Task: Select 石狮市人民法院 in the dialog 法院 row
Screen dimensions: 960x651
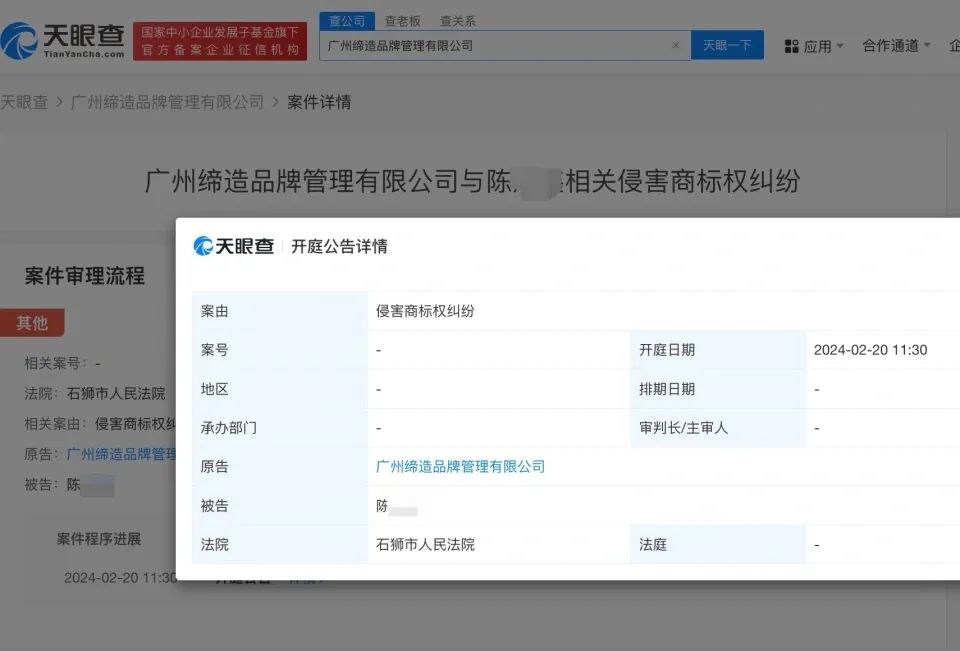Action: coord(425,544)
